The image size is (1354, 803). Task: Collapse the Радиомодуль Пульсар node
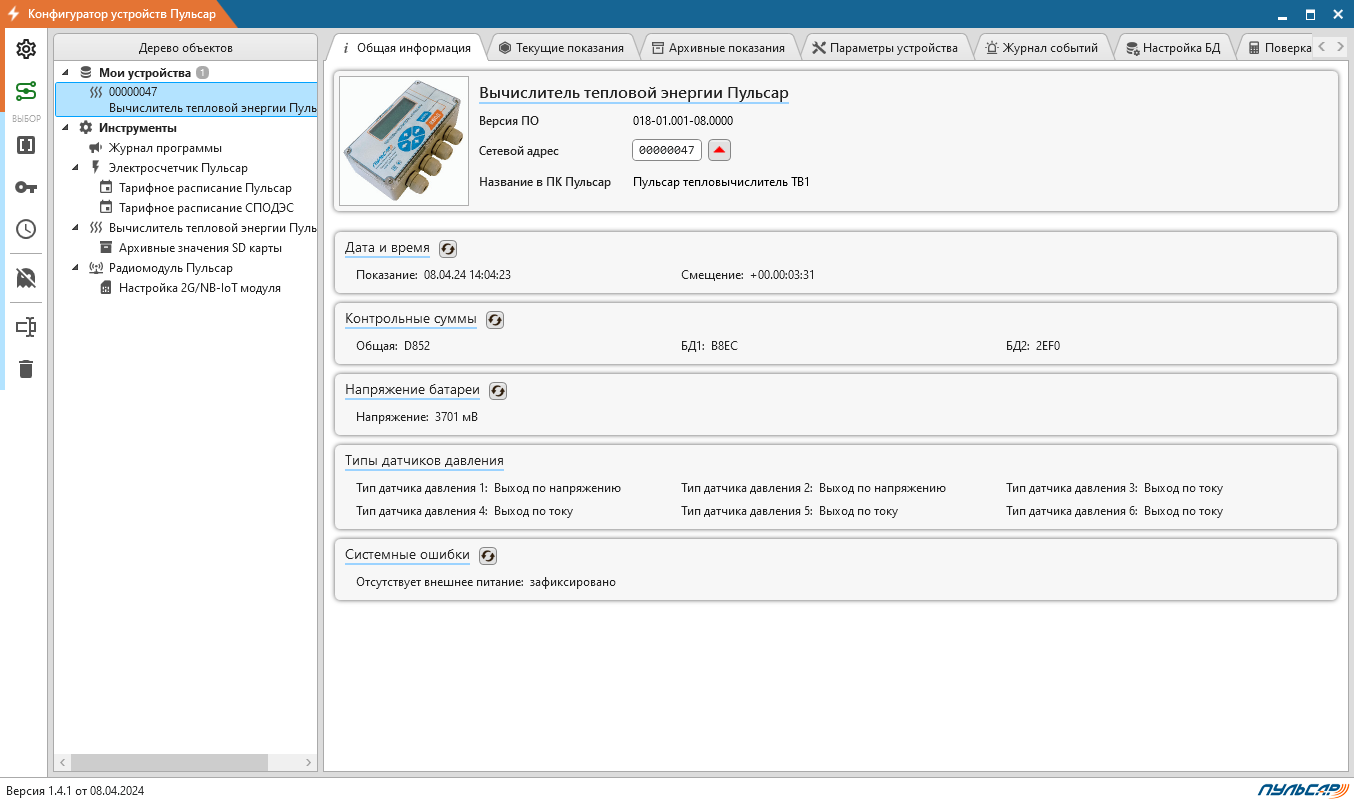point(76,268)
